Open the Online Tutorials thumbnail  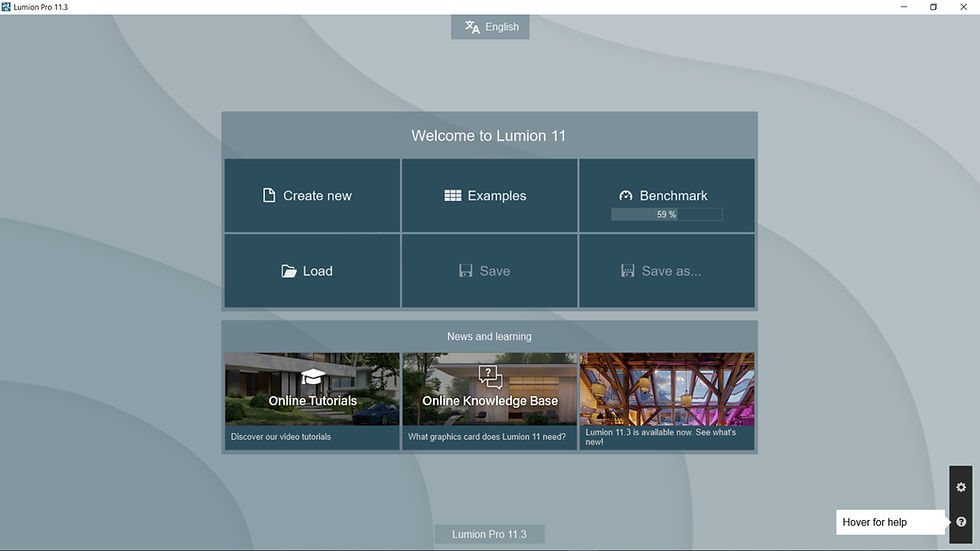(312, 389)
